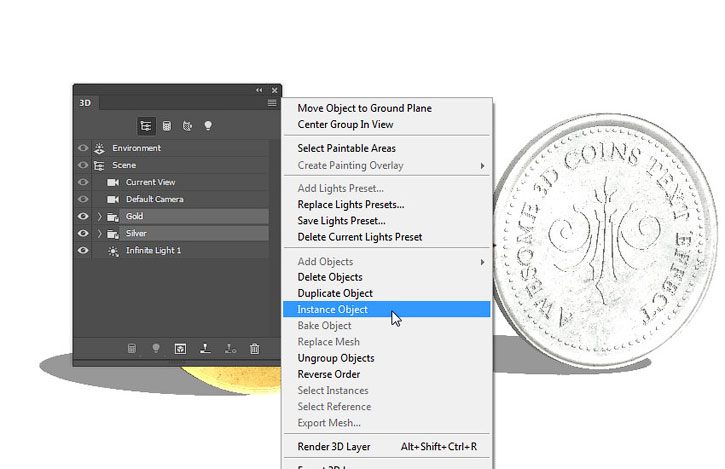
Task: Click the add new light bulb icon at panel bottom
Action: [x=156, y=349]
